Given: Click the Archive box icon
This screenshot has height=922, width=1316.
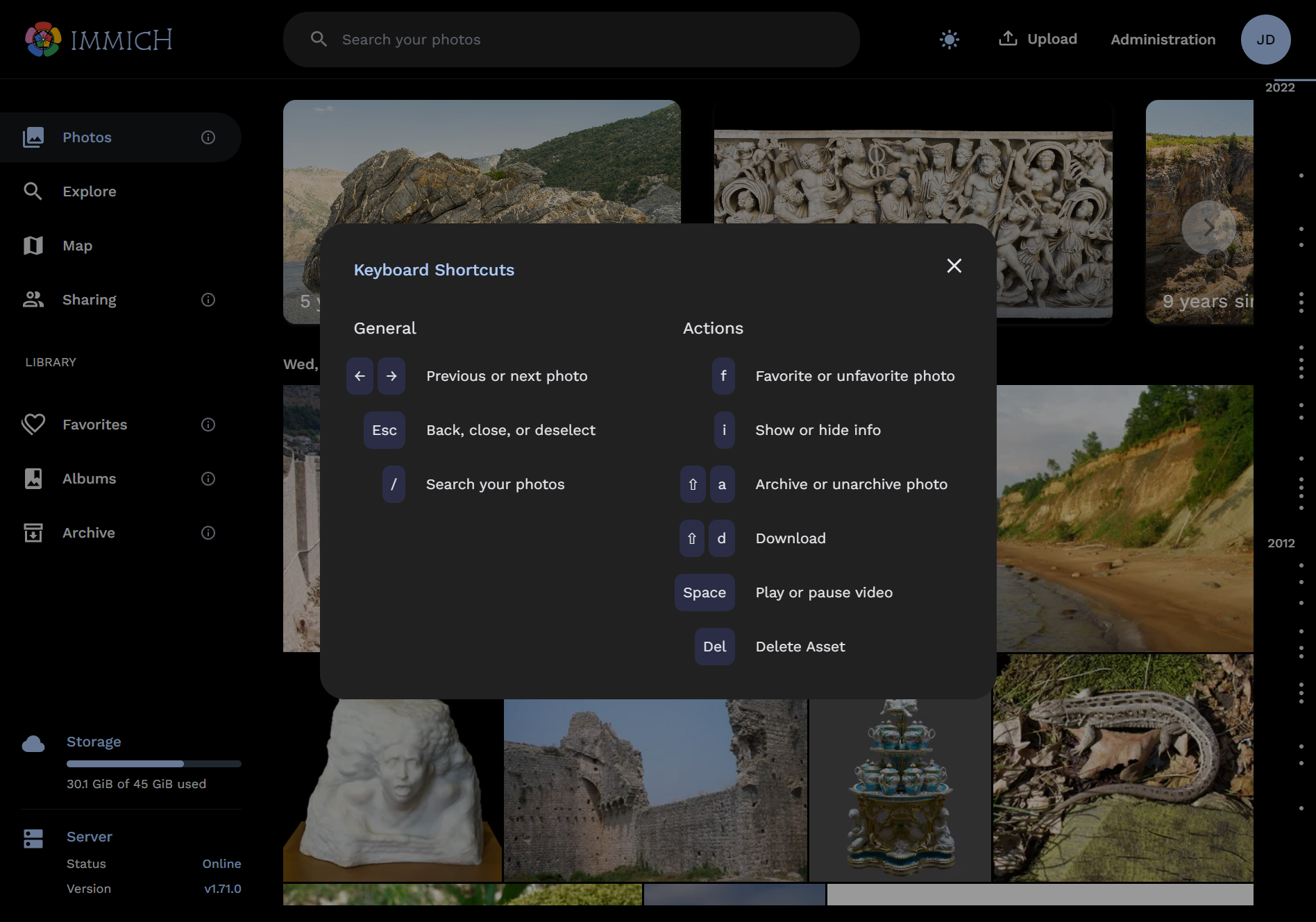Looking at the screenshot, I should [x=33, y=533].
